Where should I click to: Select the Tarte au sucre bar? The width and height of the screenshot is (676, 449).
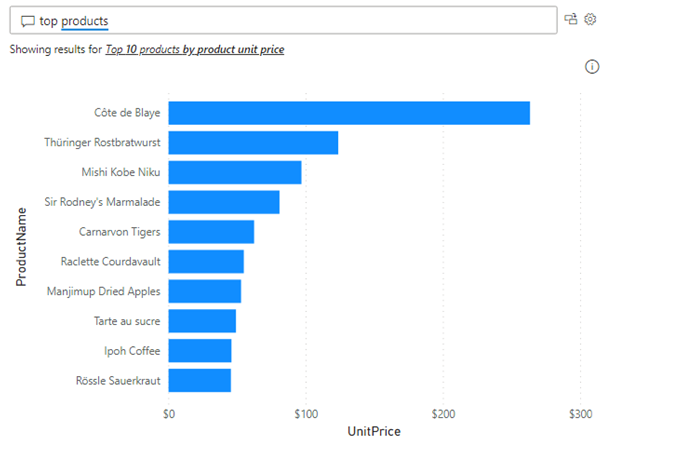[202, 321]
